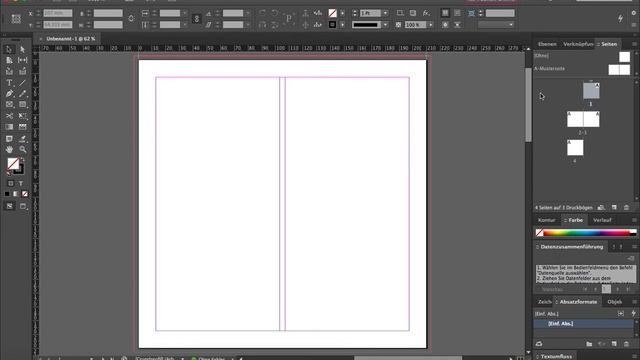
Task: Switch to the Kontur tab
Action: (547, 220)
